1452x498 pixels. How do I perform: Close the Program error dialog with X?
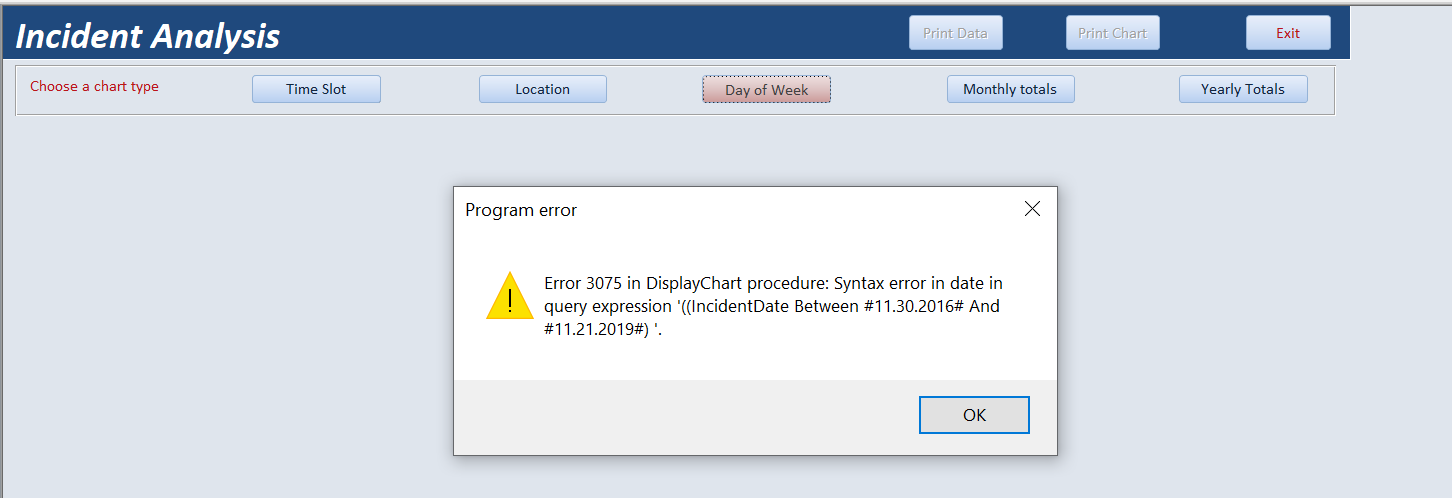click(x=1032, y=209)
